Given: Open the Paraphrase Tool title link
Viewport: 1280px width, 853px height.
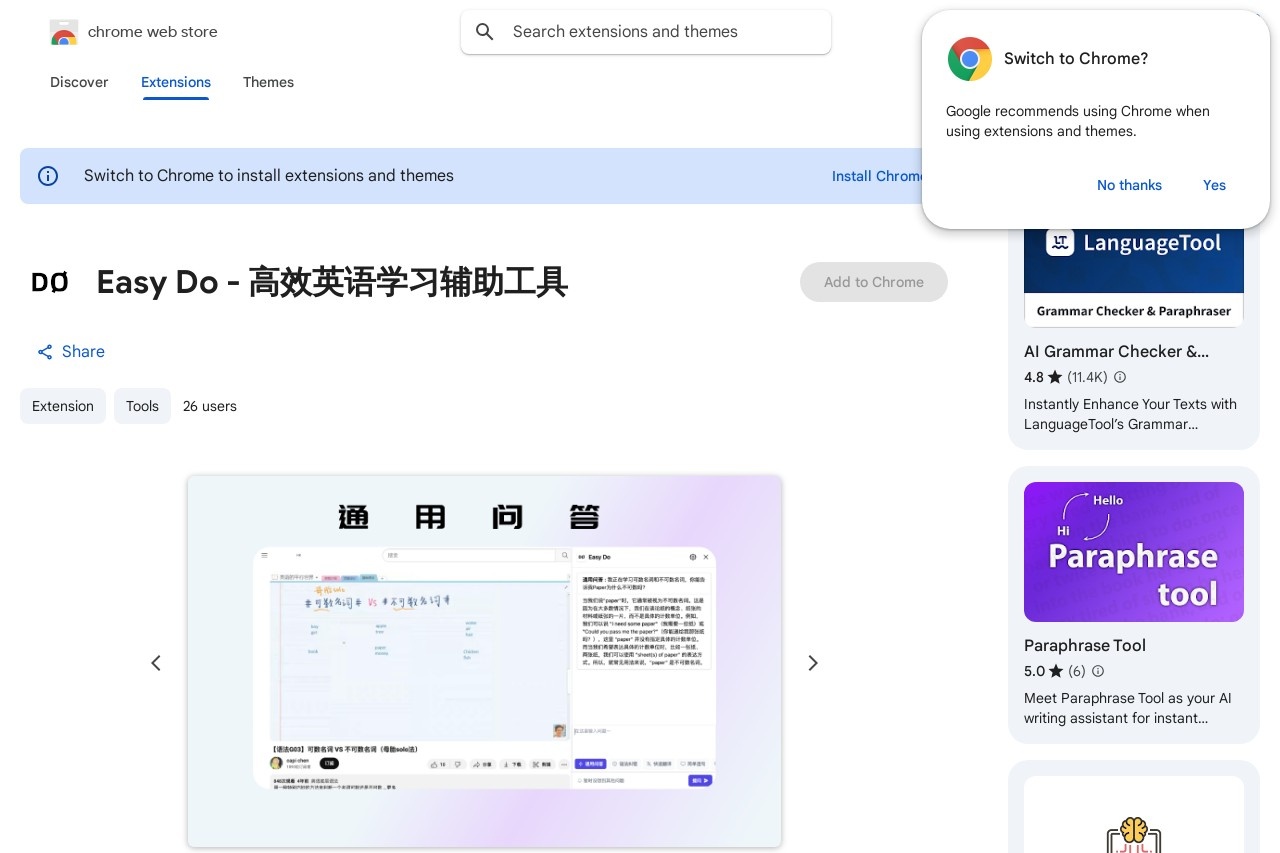Looking at the screenshot, I should (x=1085, y=645).
